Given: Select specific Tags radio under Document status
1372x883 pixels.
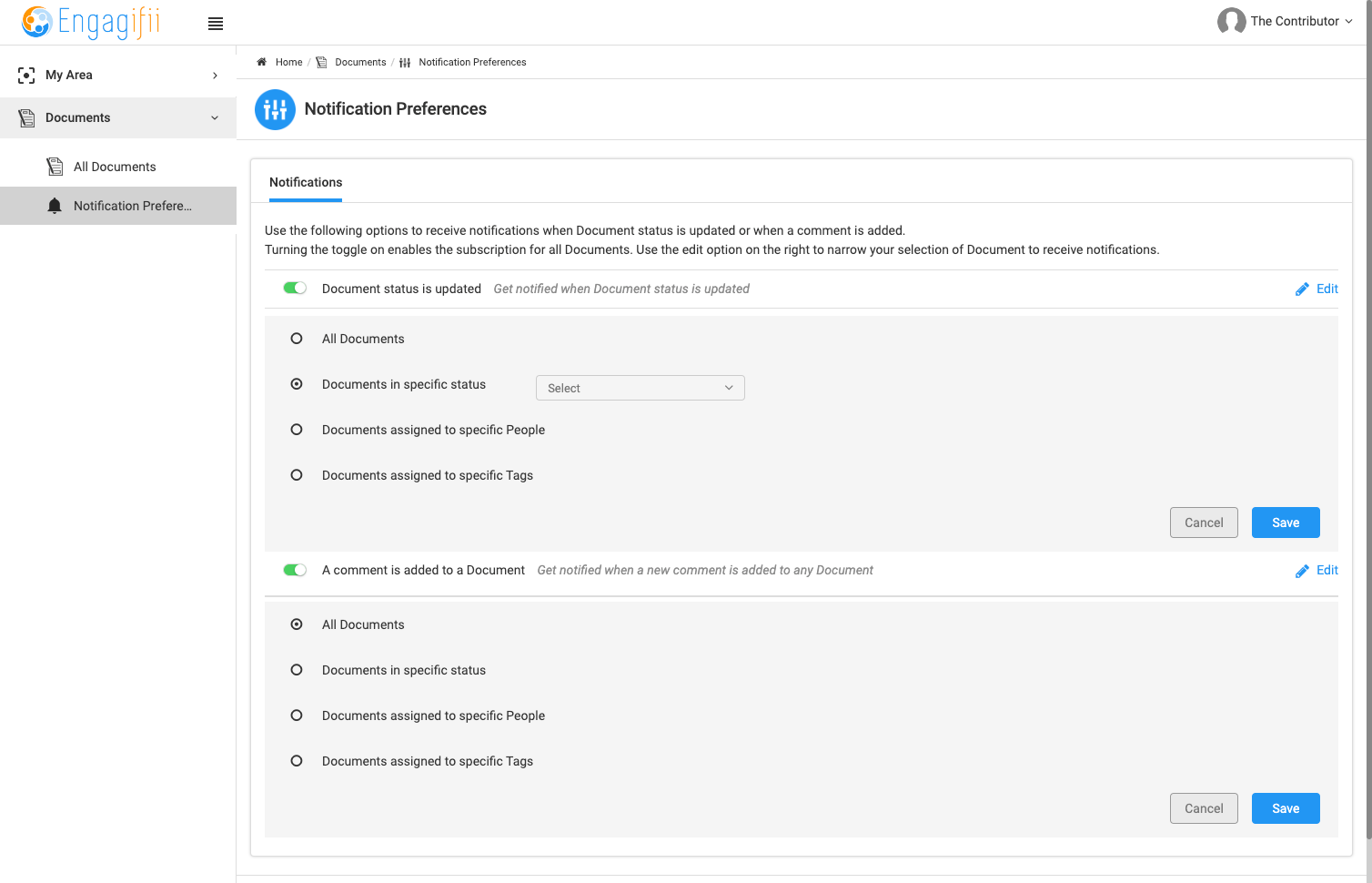Looking at the screenshot, I should (x=297, y=475).
